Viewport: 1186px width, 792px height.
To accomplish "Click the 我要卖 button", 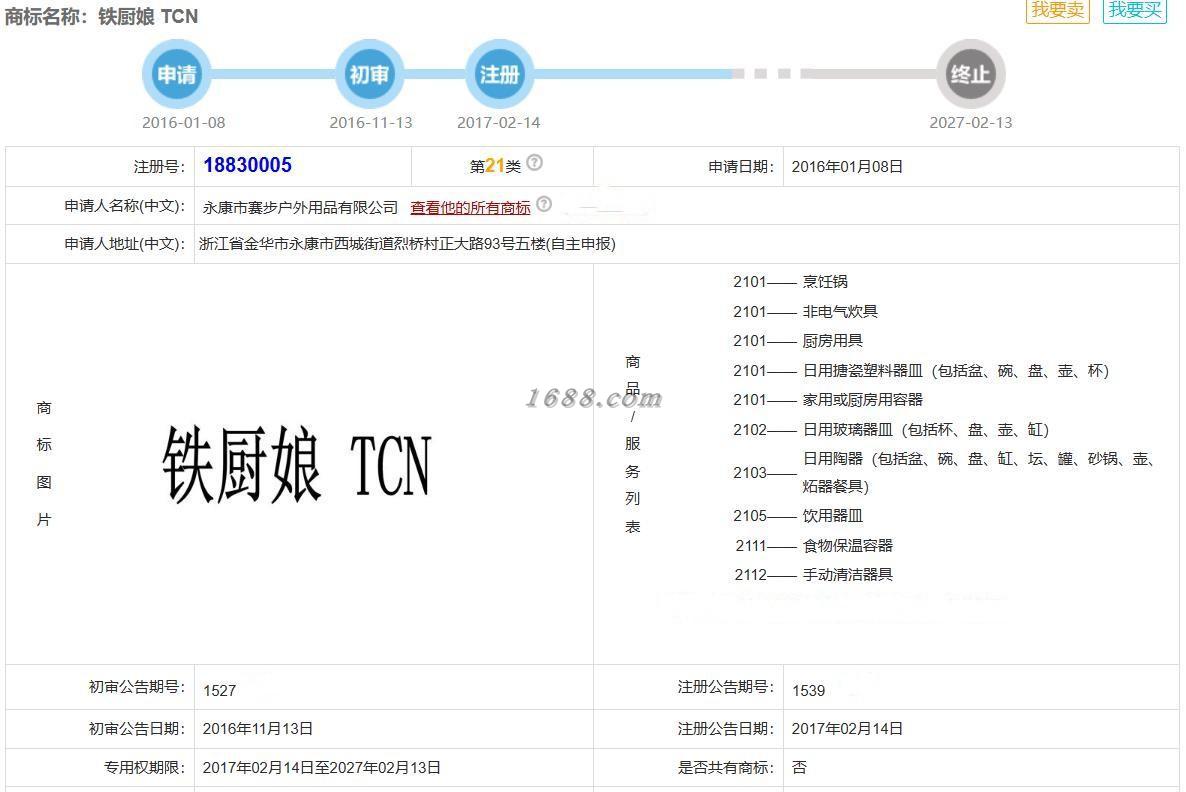I will [x=1057, y=11].
